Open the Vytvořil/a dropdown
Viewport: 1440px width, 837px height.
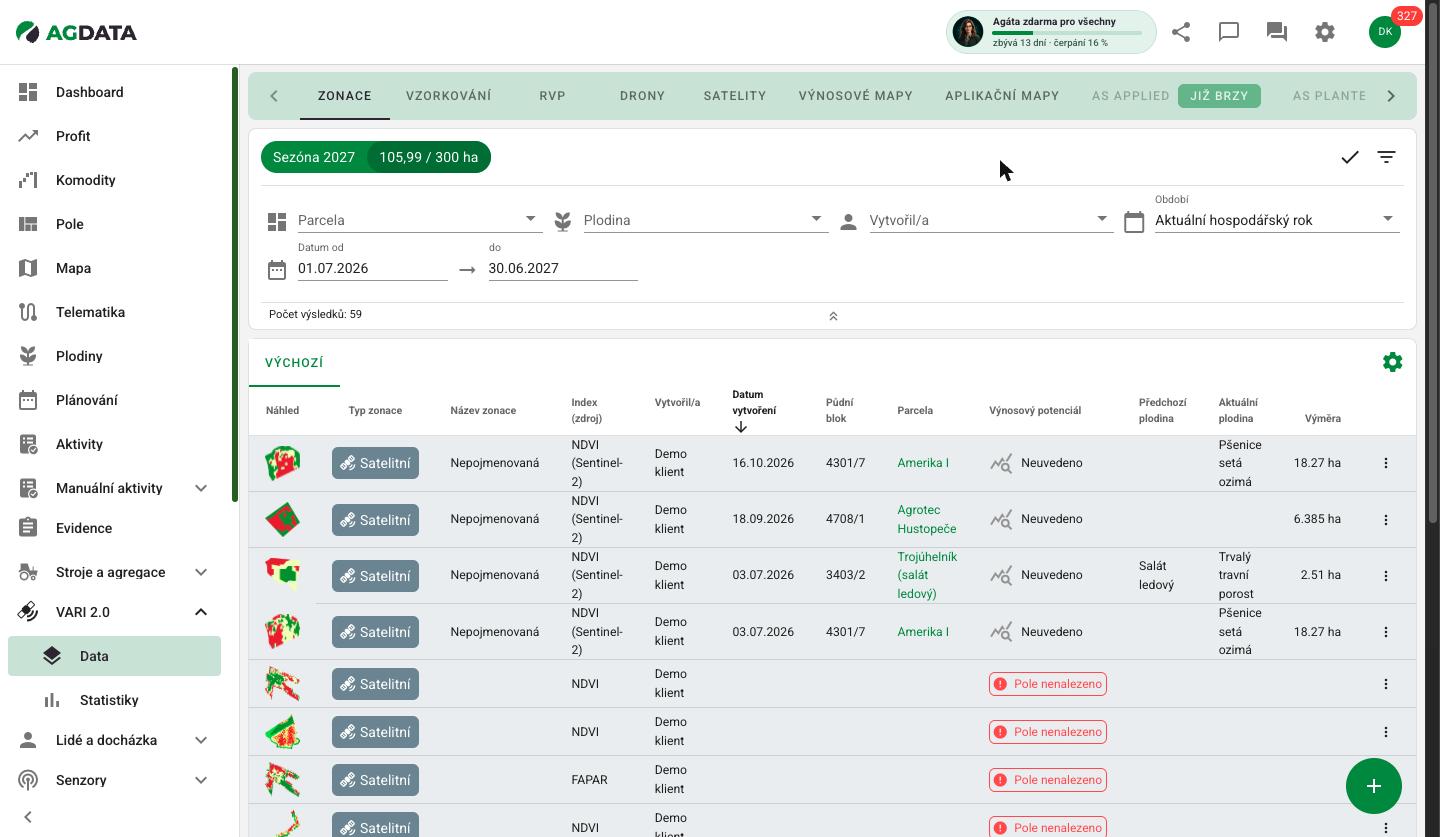tap(992, 220)
